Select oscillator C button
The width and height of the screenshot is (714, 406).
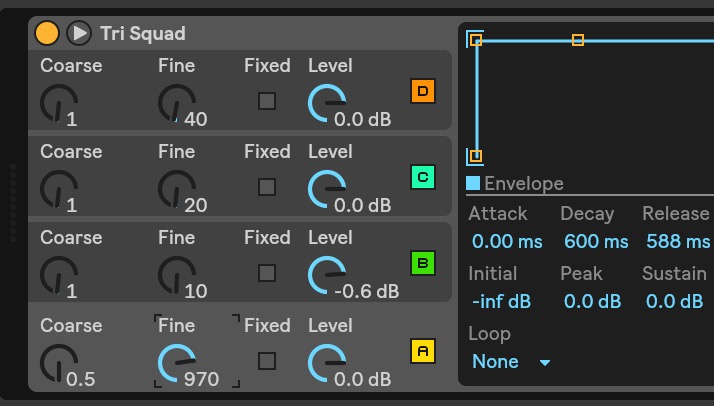(423, 178)
